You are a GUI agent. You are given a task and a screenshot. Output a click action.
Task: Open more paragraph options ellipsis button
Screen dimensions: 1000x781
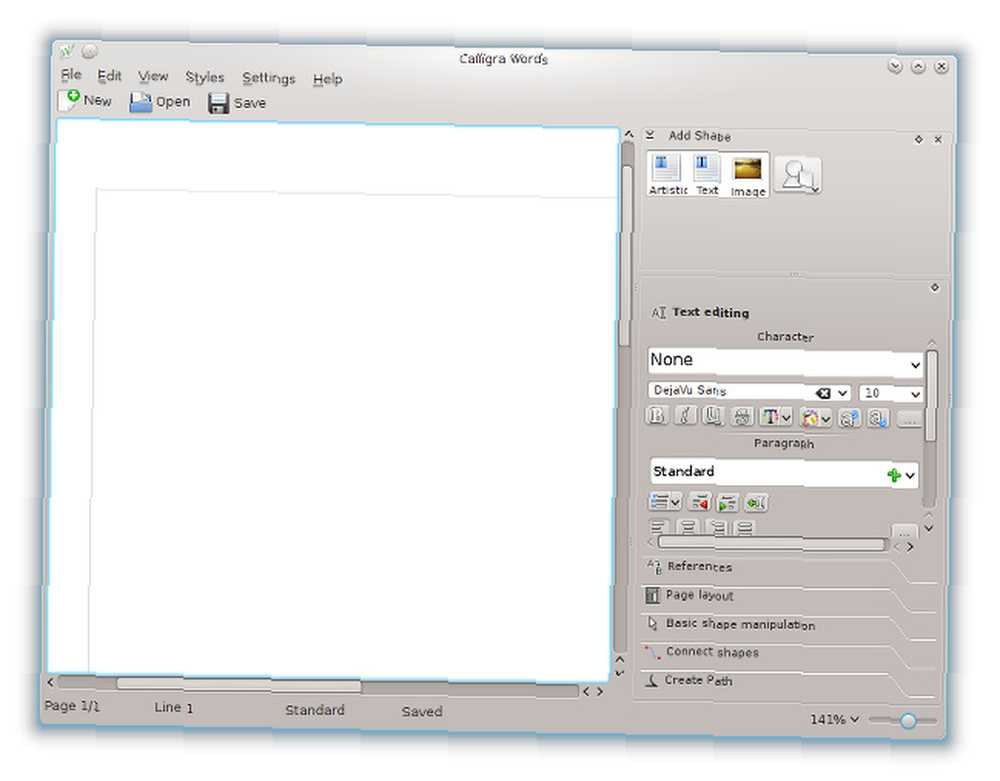pyautogui.click(x=904, y=532)
